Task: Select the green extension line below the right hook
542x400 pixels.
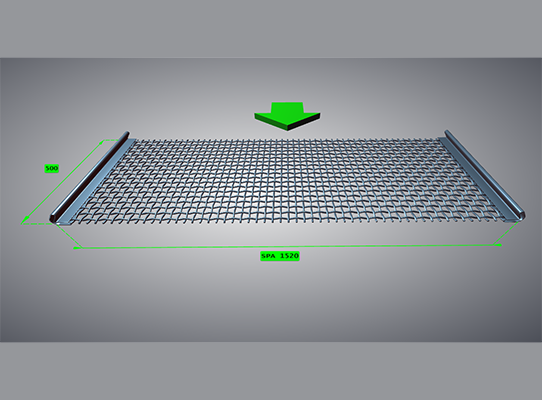Action: [x=507, y=233]
